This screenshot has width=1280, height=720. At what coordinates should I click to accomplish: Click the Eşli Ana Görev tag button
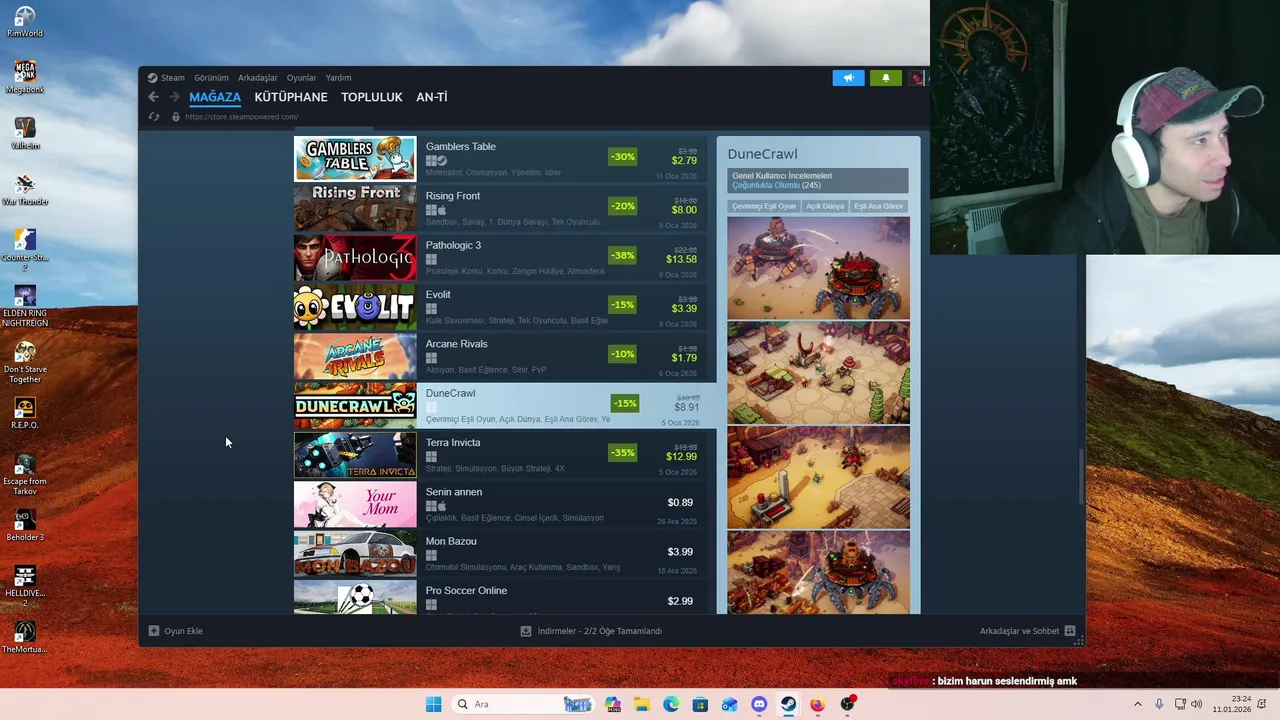[x=879, y=206]
